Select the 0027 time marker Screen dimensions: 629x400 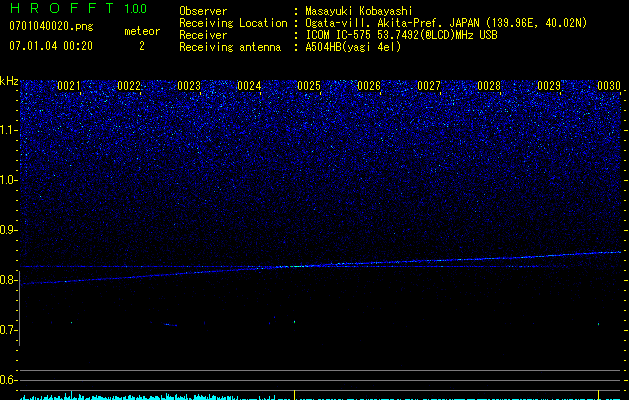pyautogui.click(x=429, y=86)
